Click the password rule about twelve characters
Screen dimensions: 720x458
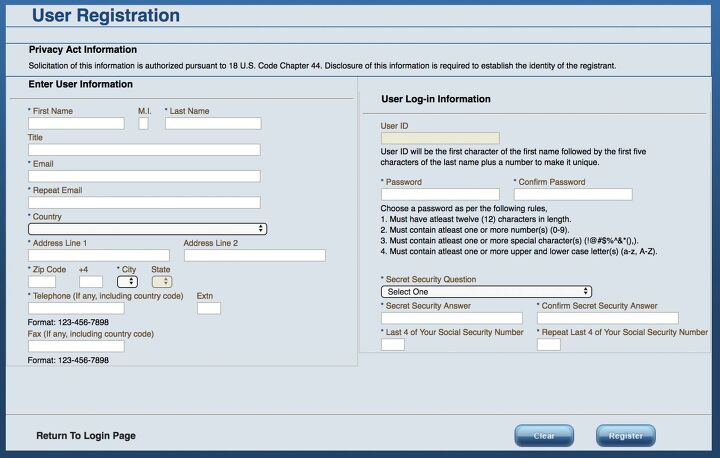point(476,219)
